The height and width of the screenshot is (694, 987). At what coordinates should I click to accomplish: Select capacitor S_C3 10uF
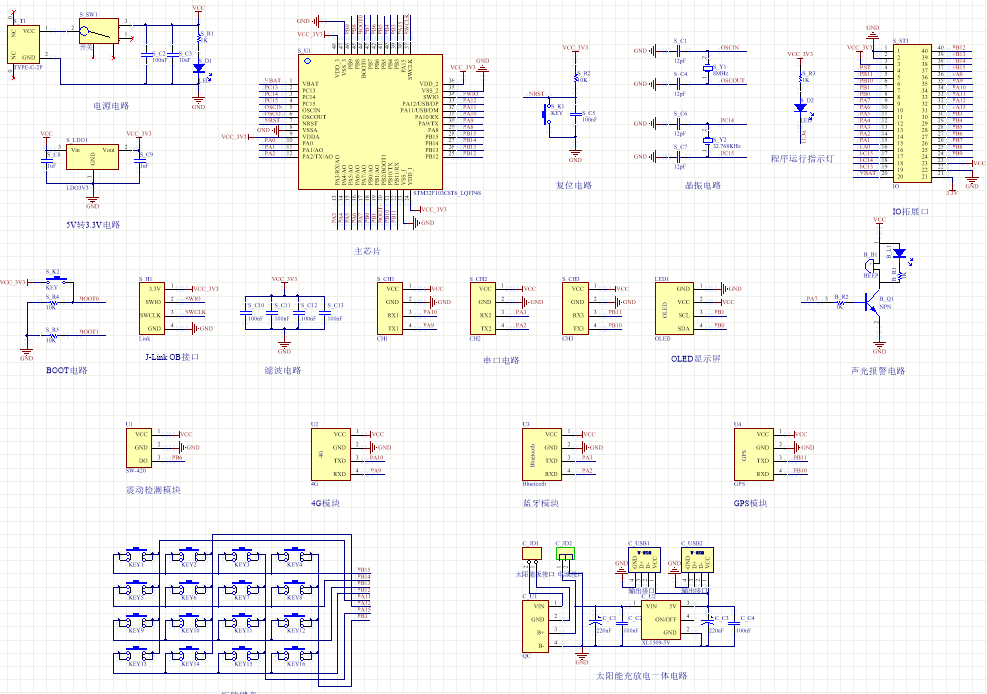[172, 55]
